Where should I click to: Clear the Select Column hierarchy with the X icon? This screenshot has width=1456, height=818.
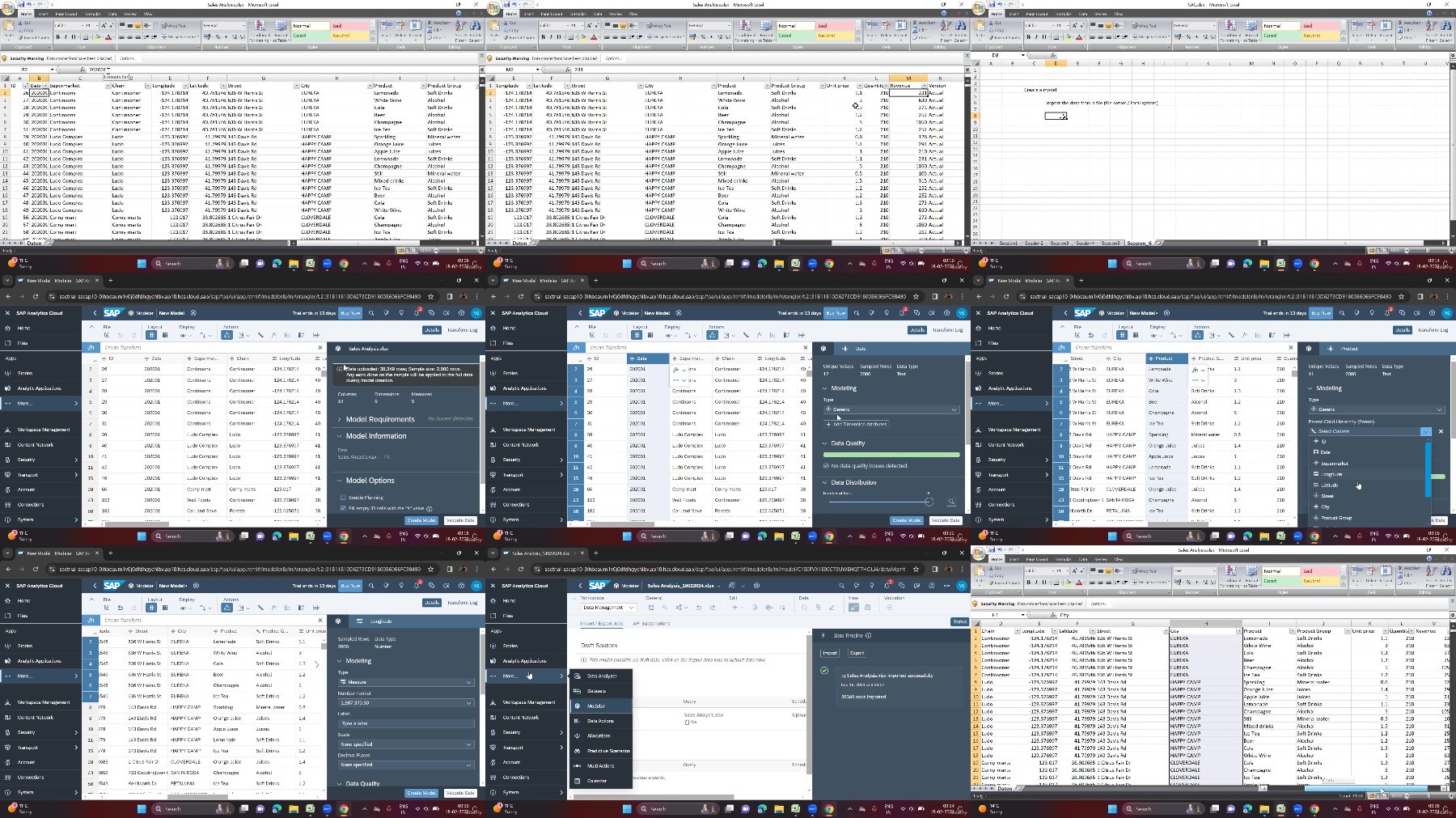1441,431
